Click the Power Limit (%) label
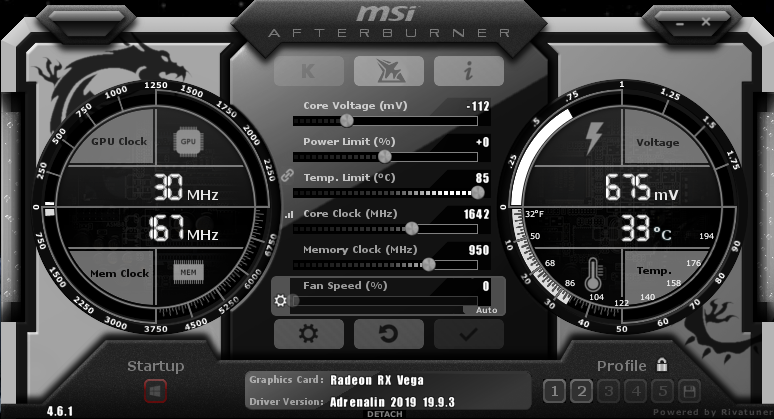 [x=349, y=142]
